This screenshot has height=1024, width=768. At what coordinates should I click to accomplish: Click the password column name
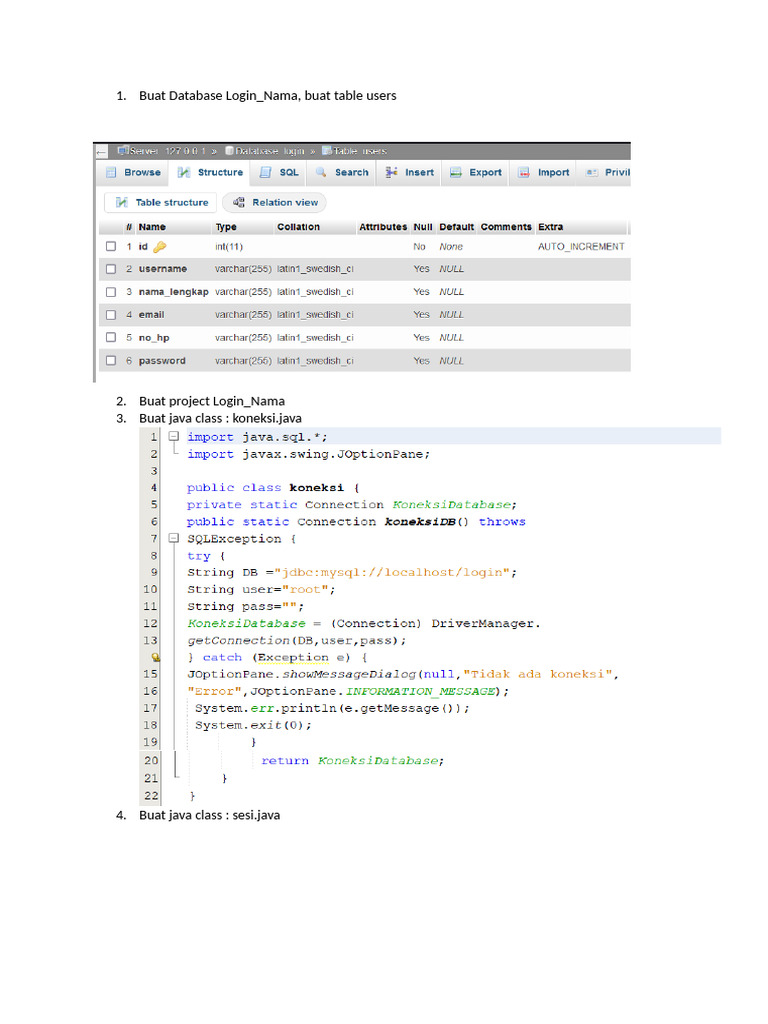[162, 360]
